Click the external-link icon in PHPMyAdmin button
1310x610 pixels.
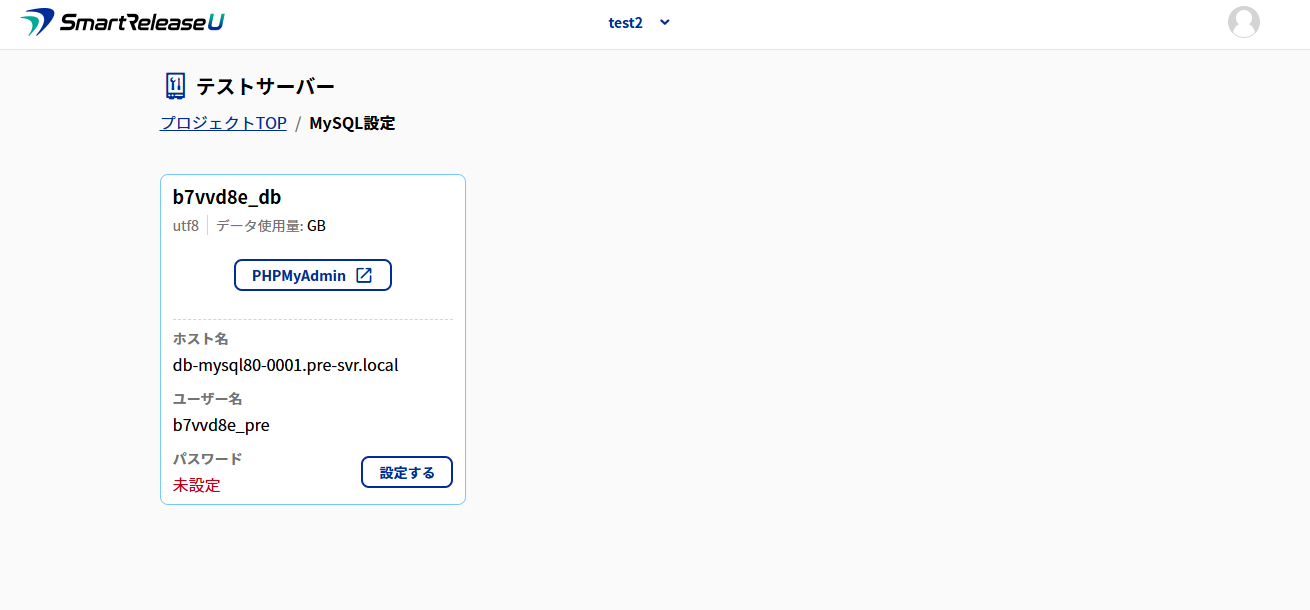pos(364,275)
